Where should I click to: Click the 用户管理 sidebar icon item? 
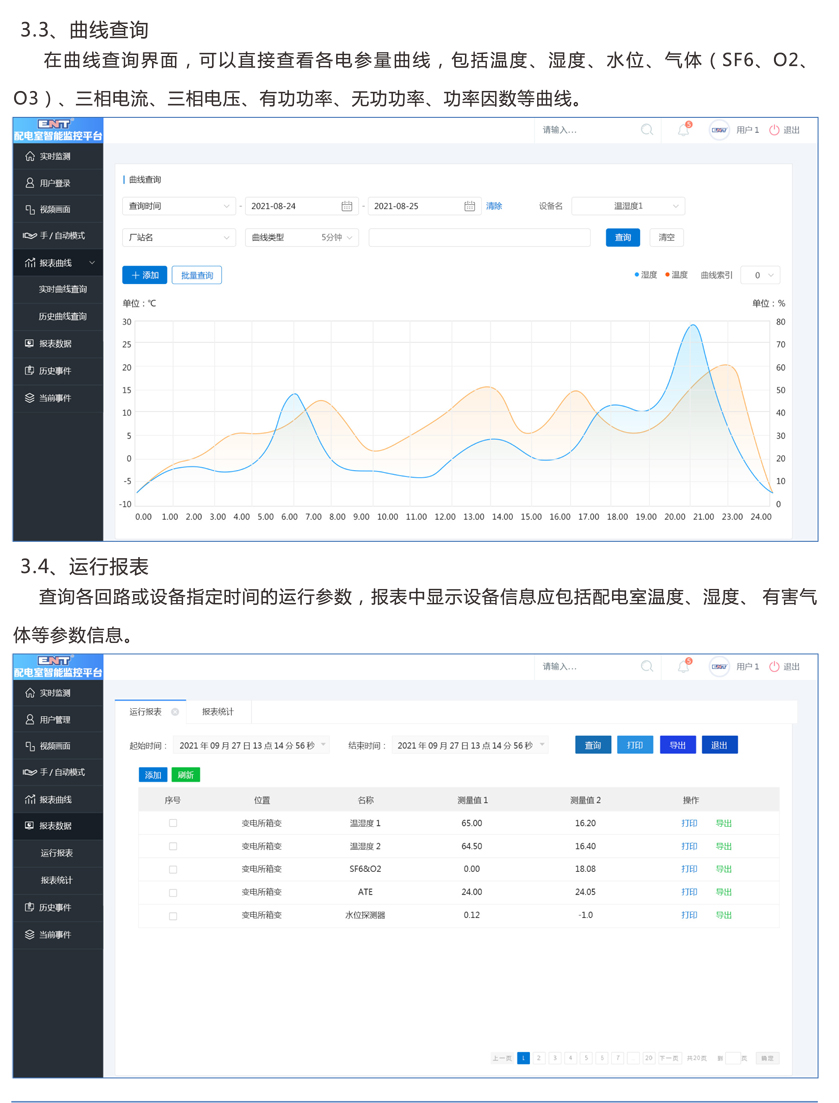(x=30, y=720)
